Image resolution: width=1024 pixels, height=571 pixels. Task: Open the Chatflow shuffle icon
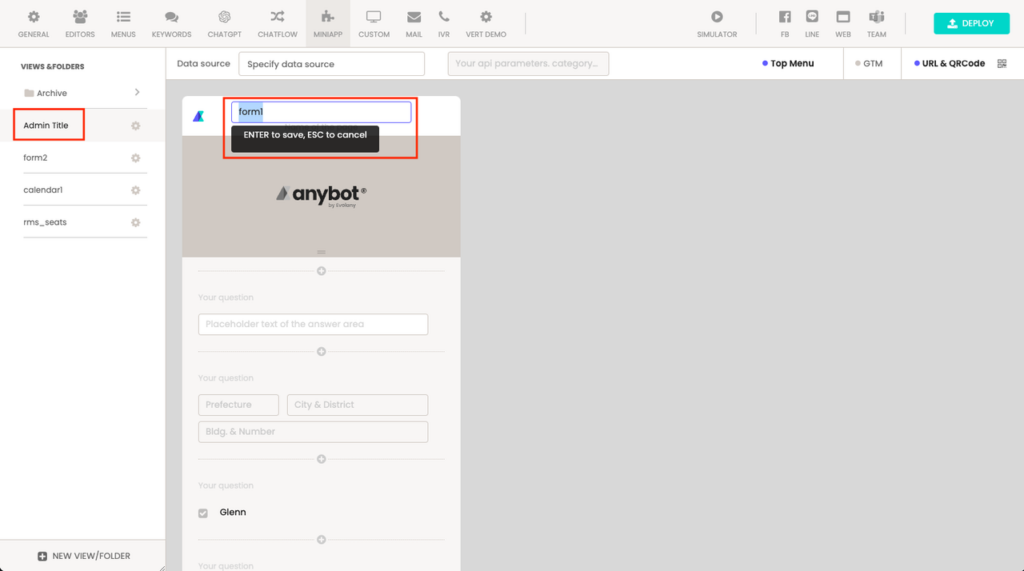277,17
